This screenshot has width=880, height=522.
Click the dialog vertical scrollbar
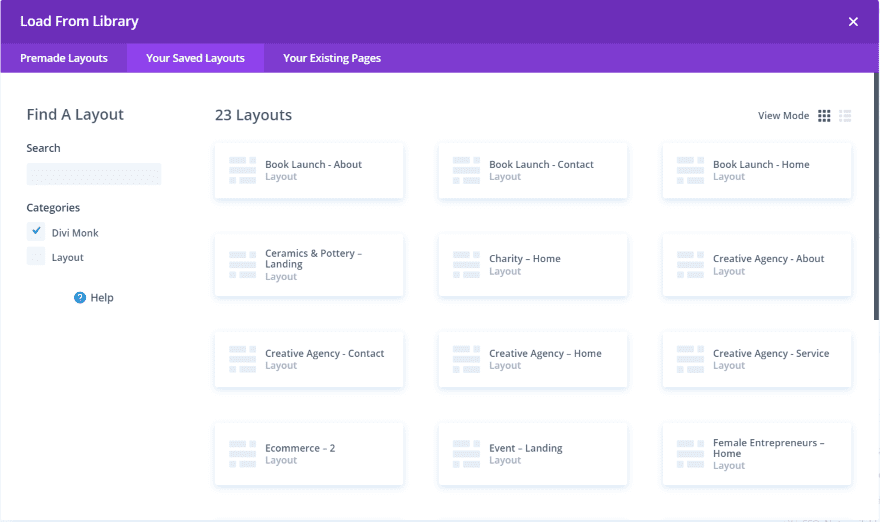(876, 196)
